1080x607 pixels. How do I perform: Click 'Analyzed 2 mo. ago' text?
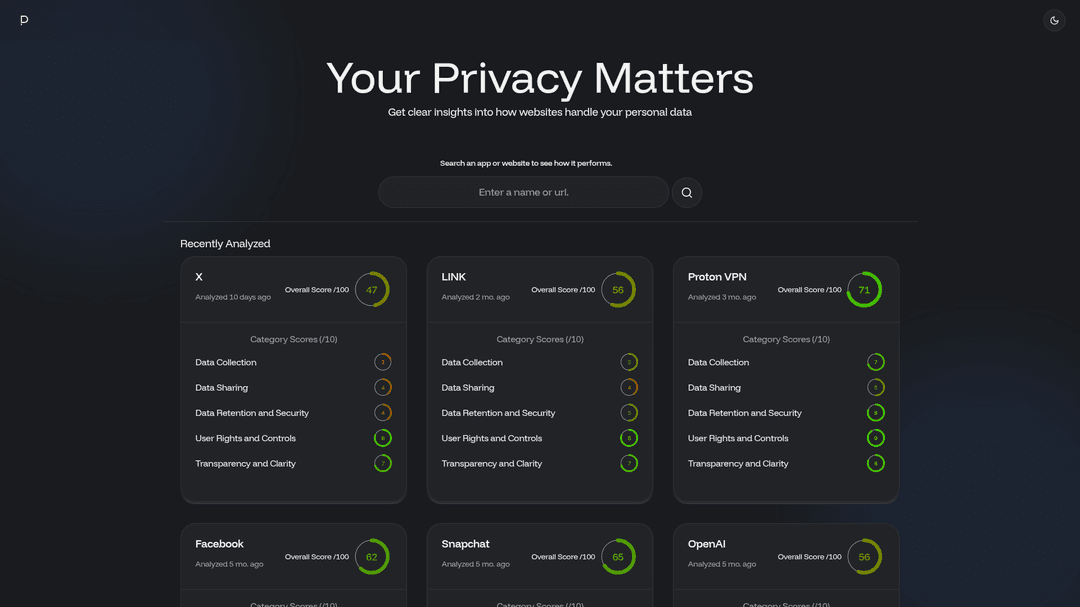[x=475, y=298]
